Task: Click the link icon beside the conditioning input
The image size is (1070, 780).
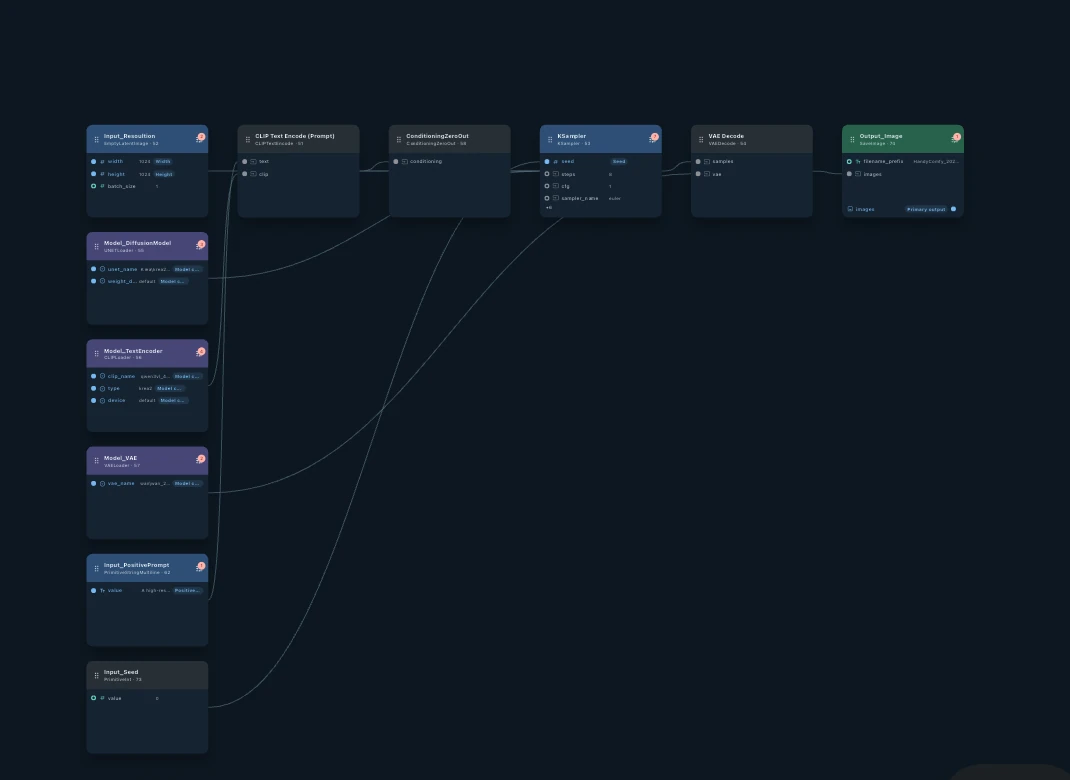Action: click(405, 162)
